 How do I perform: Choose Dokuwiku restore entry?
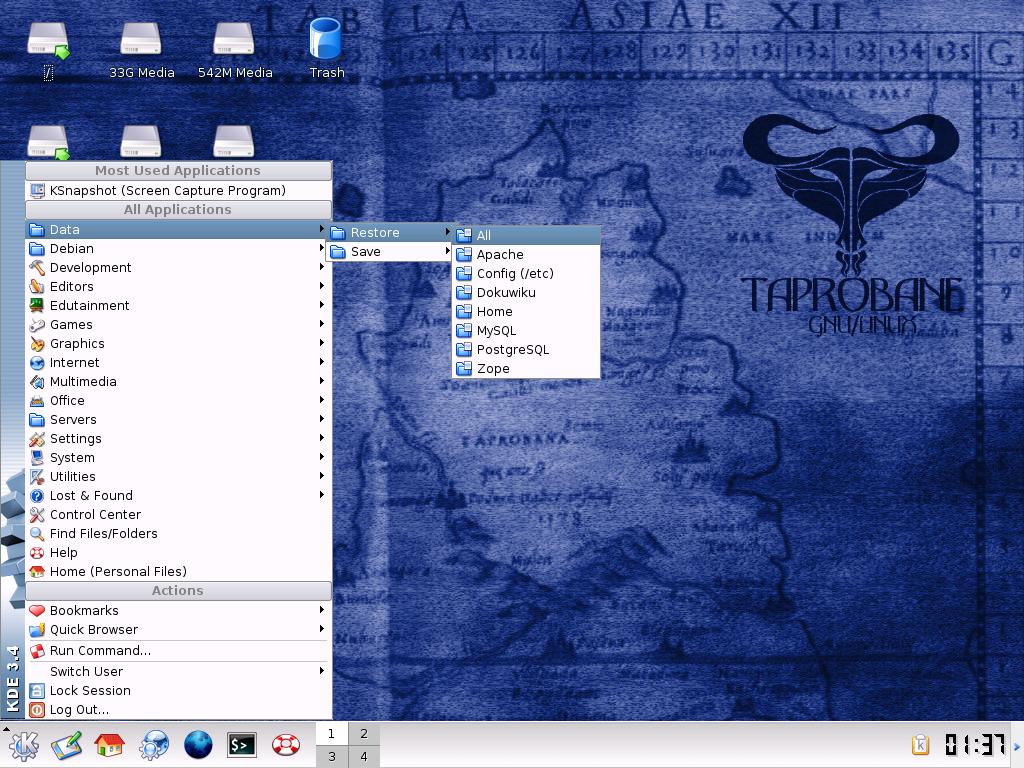pos(526,293)
